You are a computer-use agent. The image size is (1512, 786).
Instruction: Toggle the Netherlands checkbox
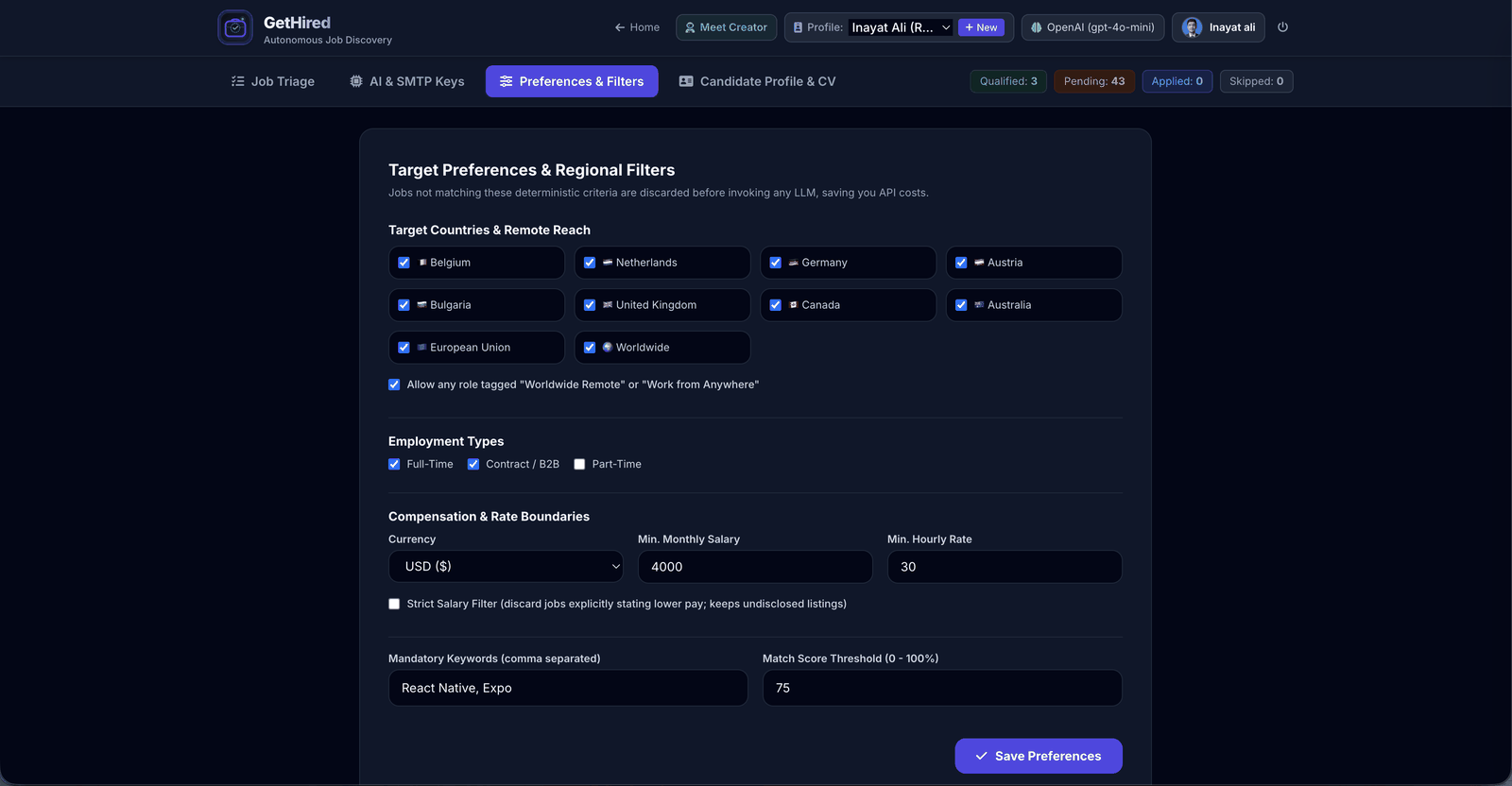[x=590, y=263]
